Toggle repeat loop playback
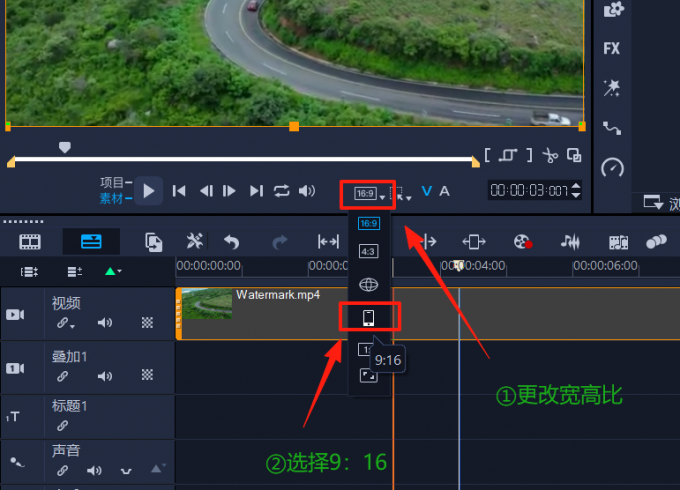Image resolution: width=680 pixels, height=490 pixels. (x=281, y=191)
